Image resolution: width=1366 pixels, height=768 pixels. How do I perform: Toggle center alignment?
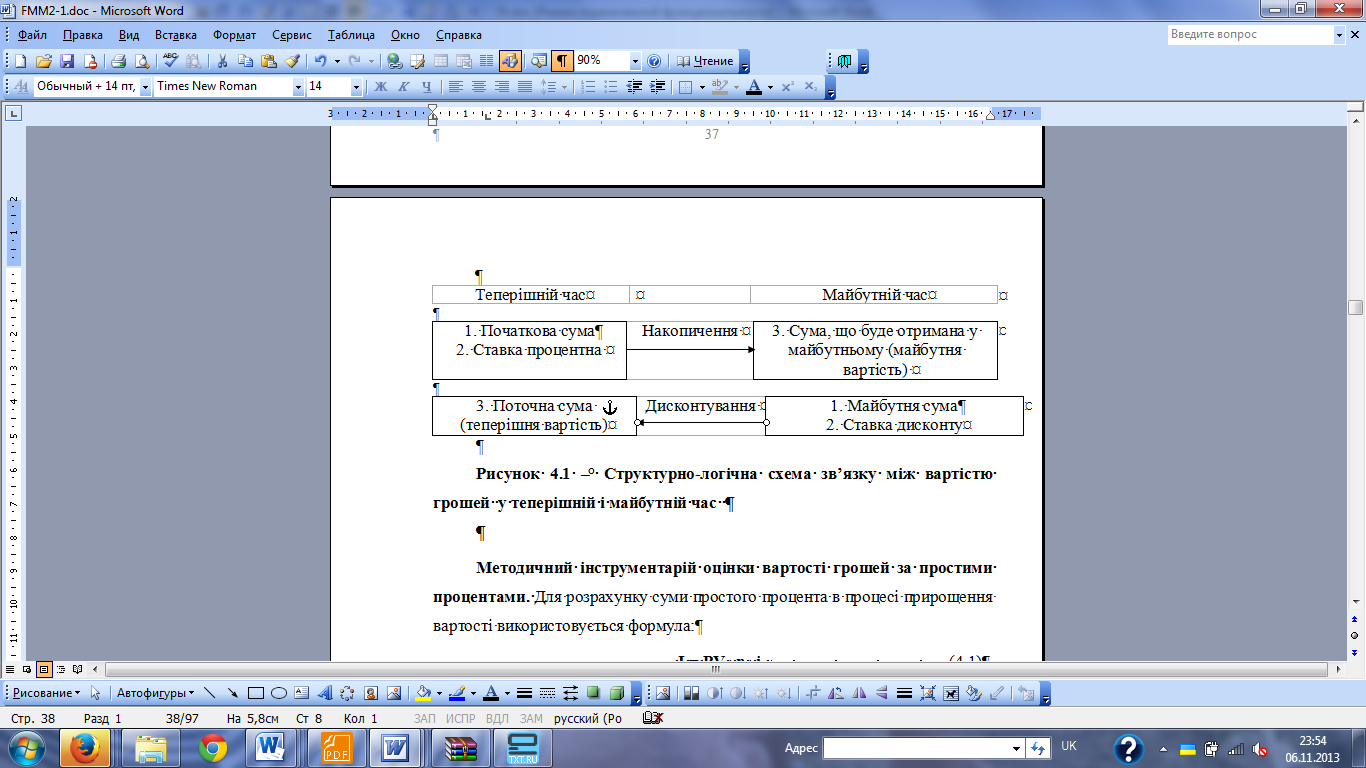(x=478, y=87)
